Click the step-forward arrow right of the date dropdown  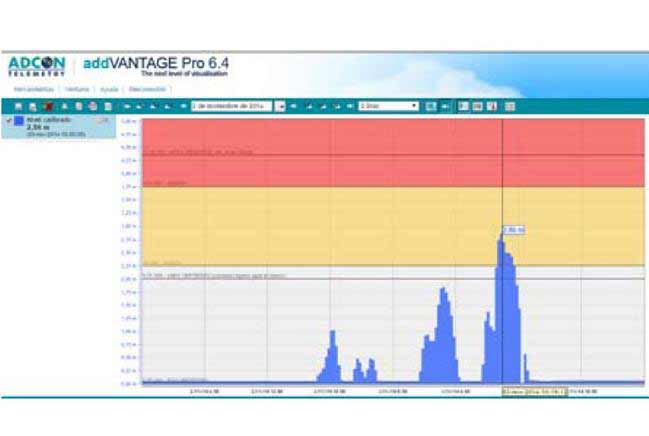pos(293,106)
